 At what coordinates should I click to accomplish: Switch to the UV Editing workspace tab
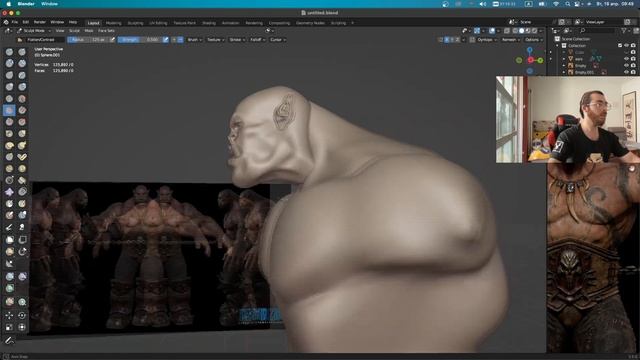pyautogui.click(x=158, y=23)
